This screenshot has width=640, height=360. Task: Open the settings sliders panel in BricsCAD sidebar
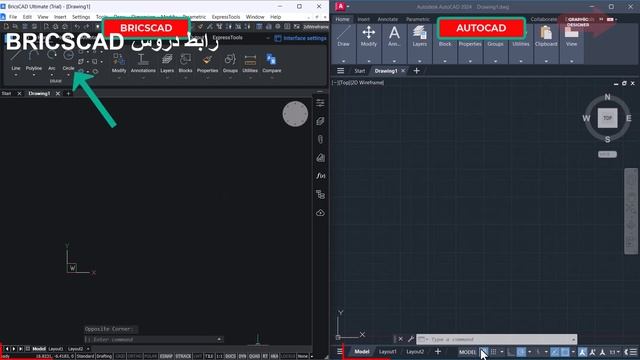click(320, 103)
